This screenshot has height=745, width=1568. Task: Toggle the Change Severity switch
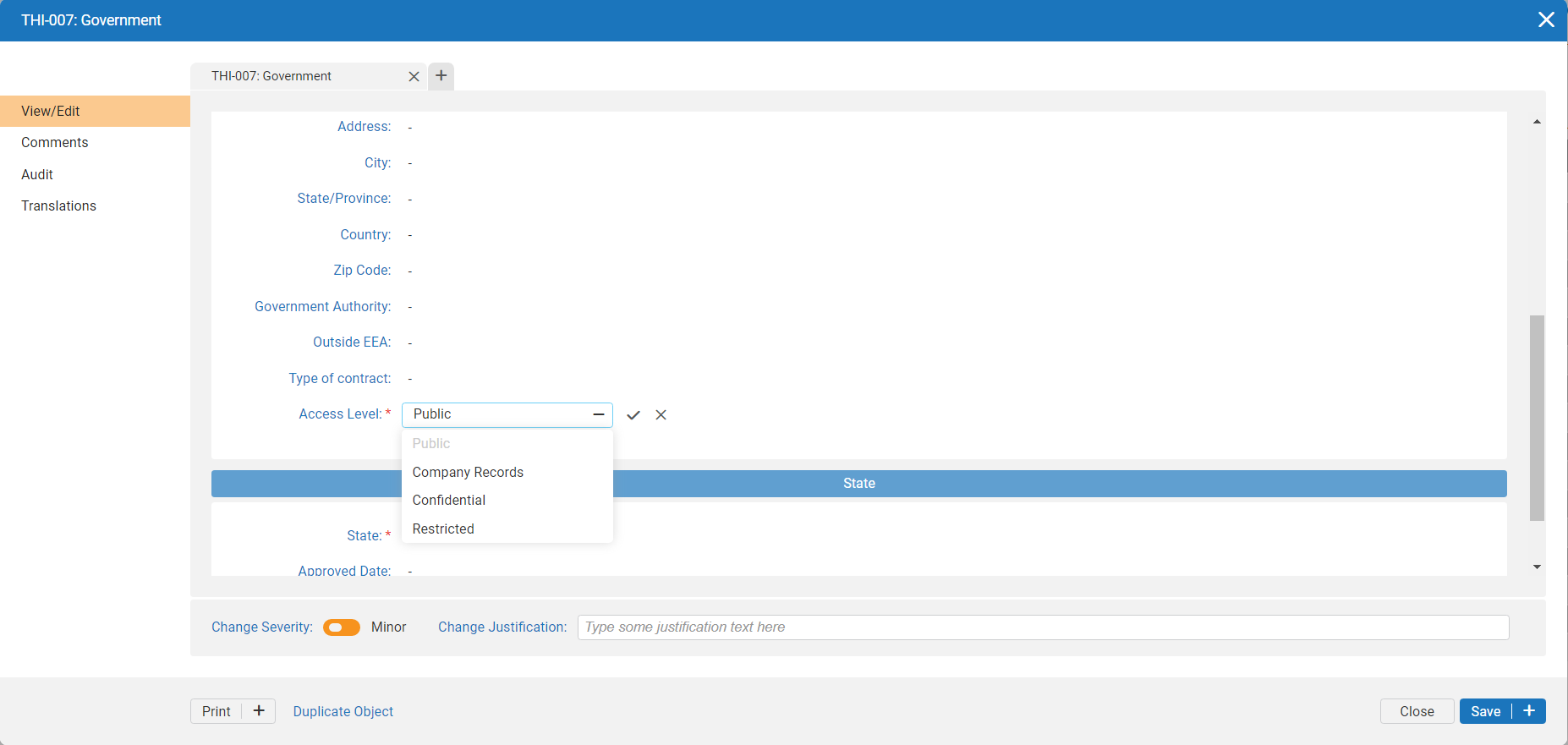tap(342, 627)
